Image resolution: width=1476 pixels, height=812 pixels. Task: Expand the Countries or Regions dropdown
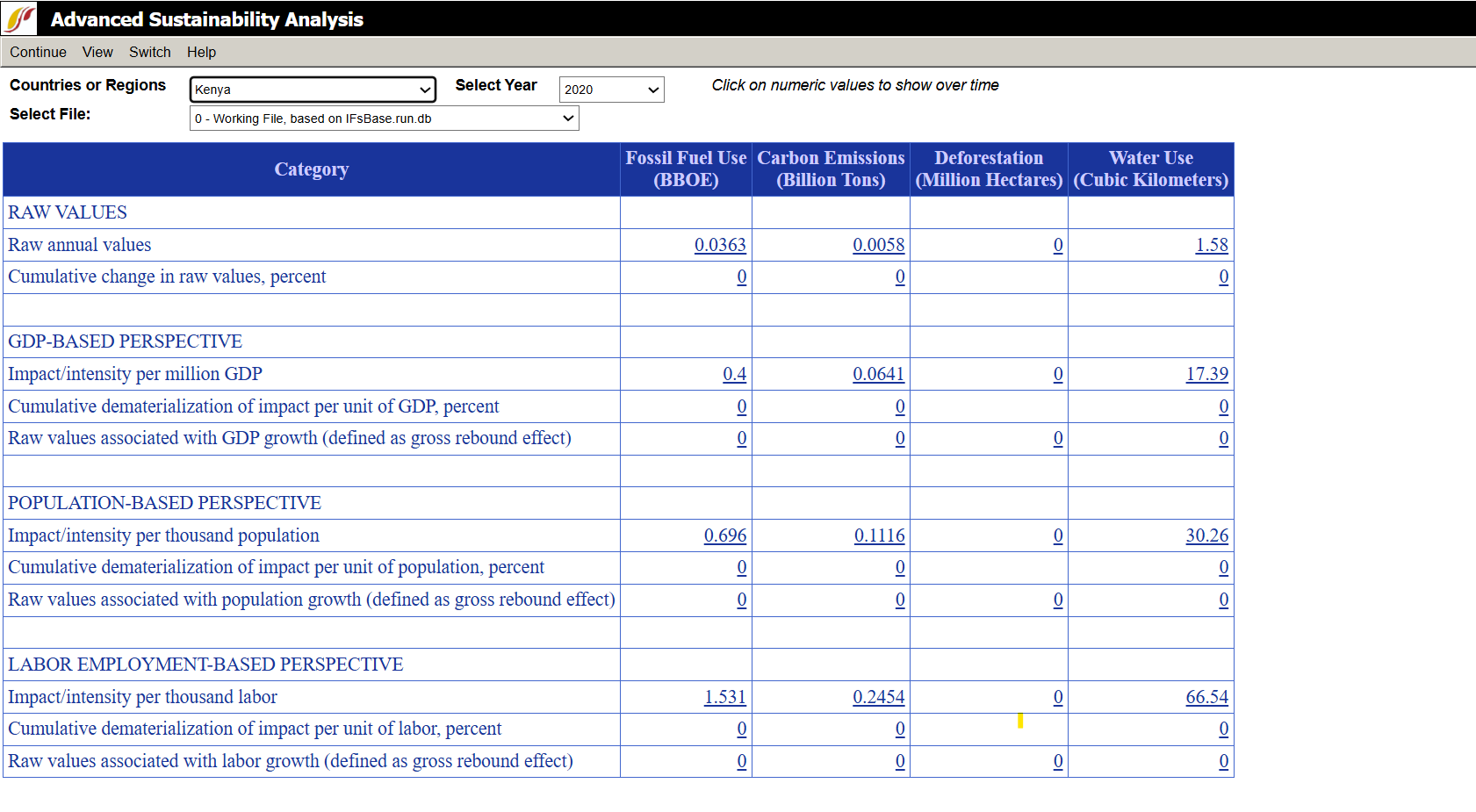313,90
